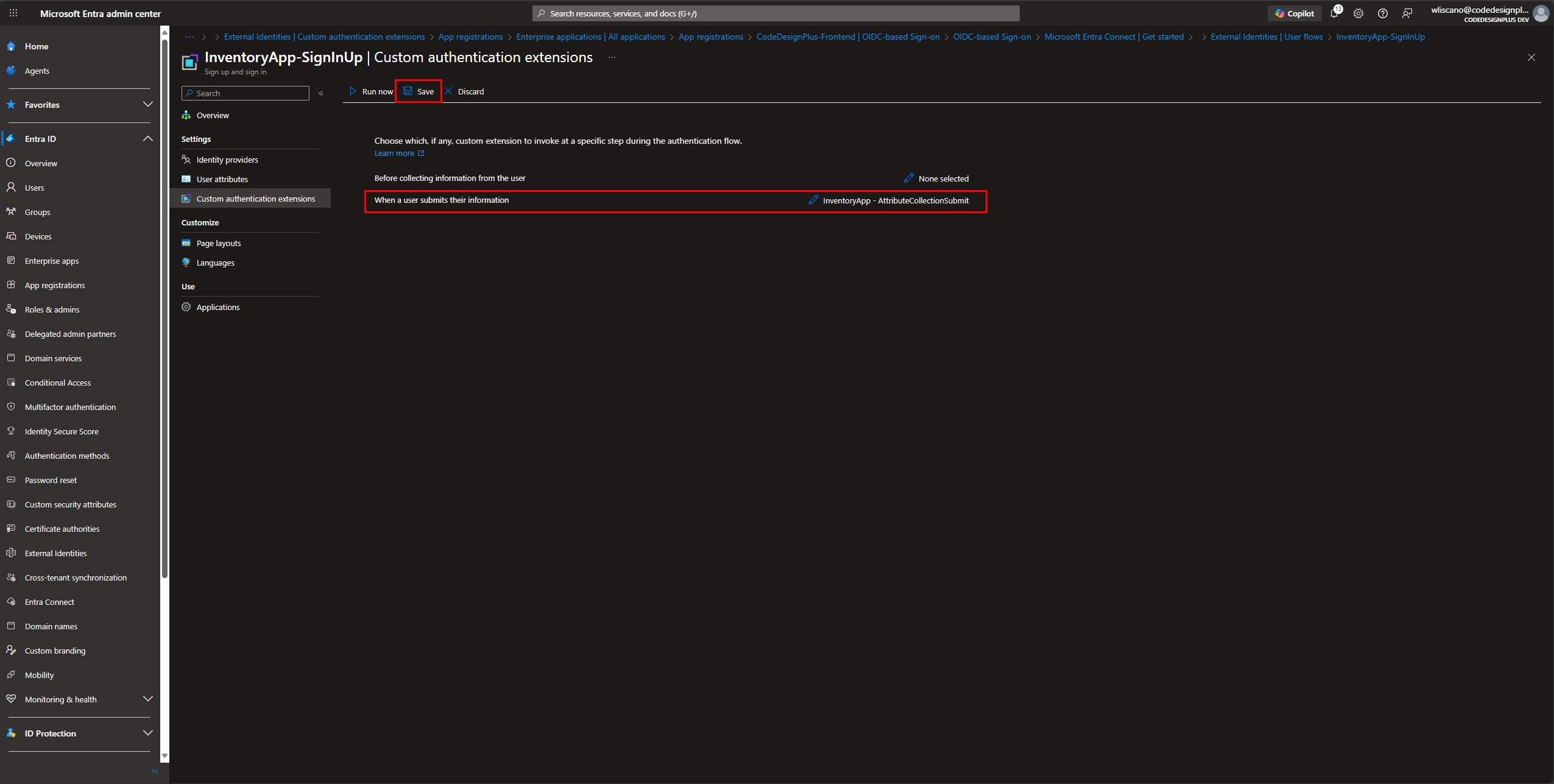Close the user flow blade
Viewport: 1554px width, 784px height.
coord(1531,57)
